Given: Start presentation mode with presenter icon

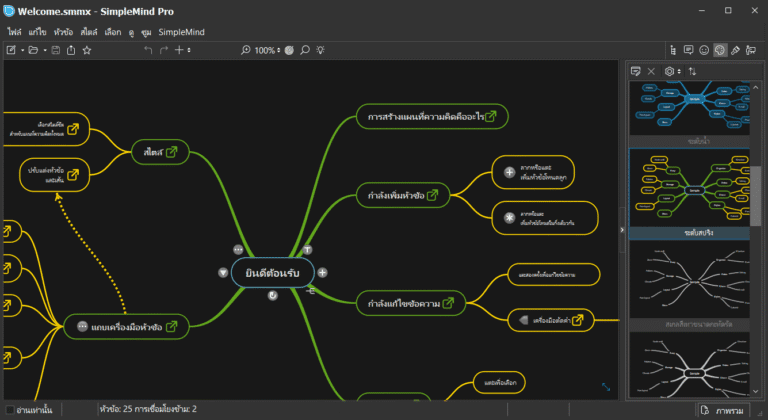Looking at the screenshot, I should click(751, 50).
